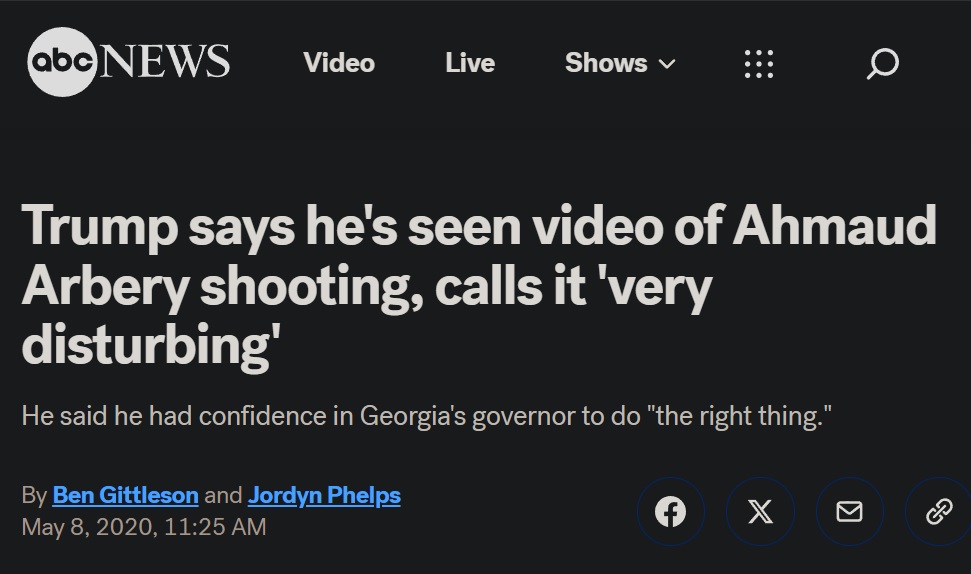
Task: Click the 'By' label before authors
Action: (34, 495)
